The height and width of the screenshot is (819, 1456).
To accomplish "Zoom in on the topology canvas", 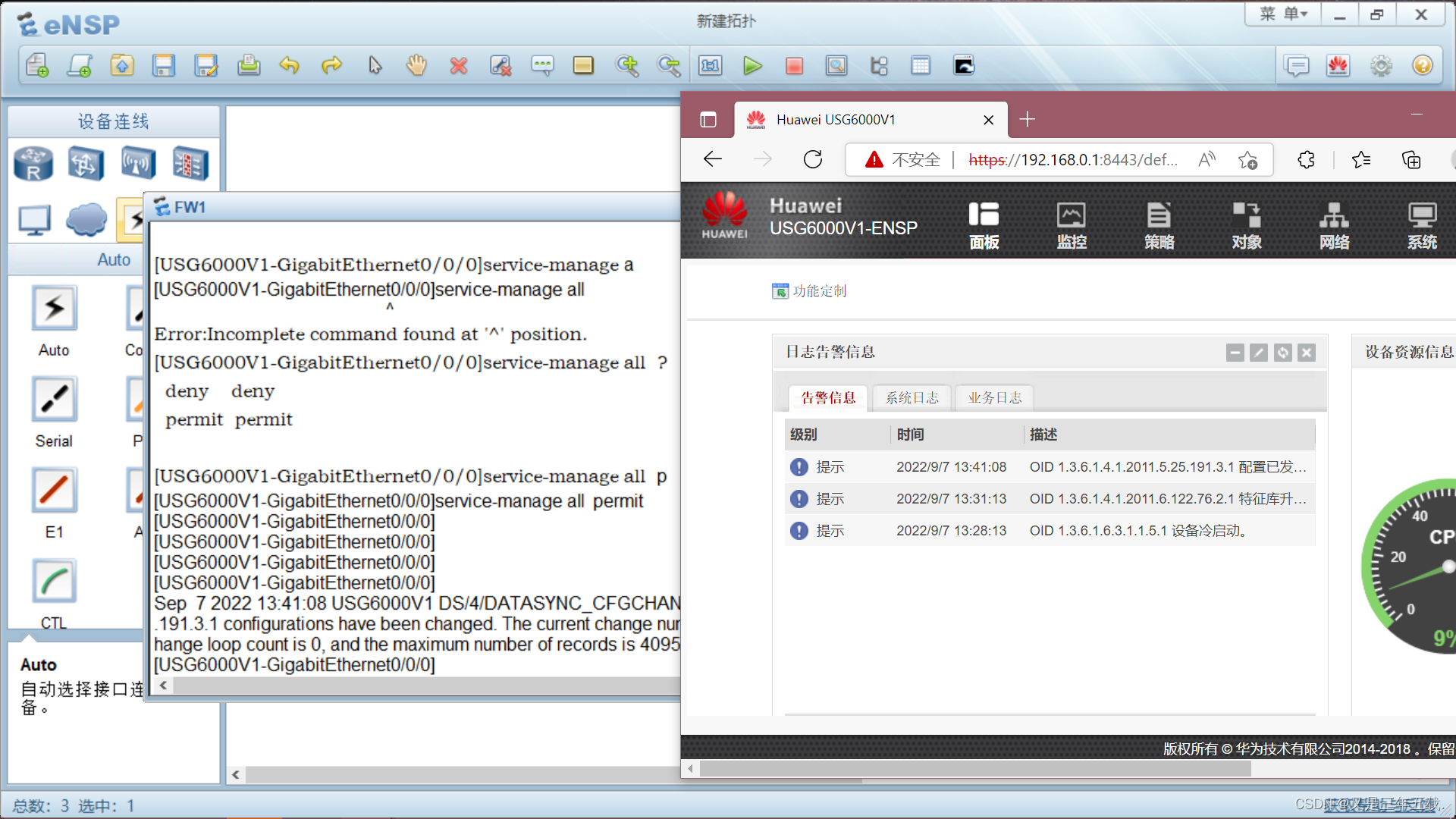I will [x=627, y=66].
